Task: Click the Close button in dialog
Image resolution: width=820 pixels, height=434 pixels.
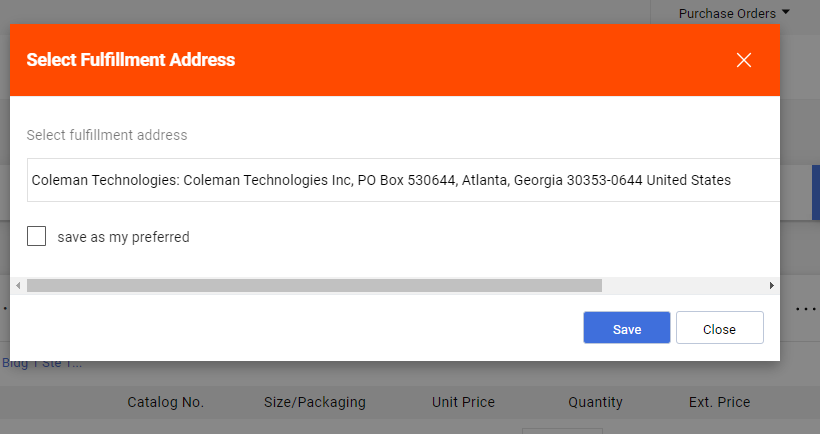Action: [x=720, y=328]
